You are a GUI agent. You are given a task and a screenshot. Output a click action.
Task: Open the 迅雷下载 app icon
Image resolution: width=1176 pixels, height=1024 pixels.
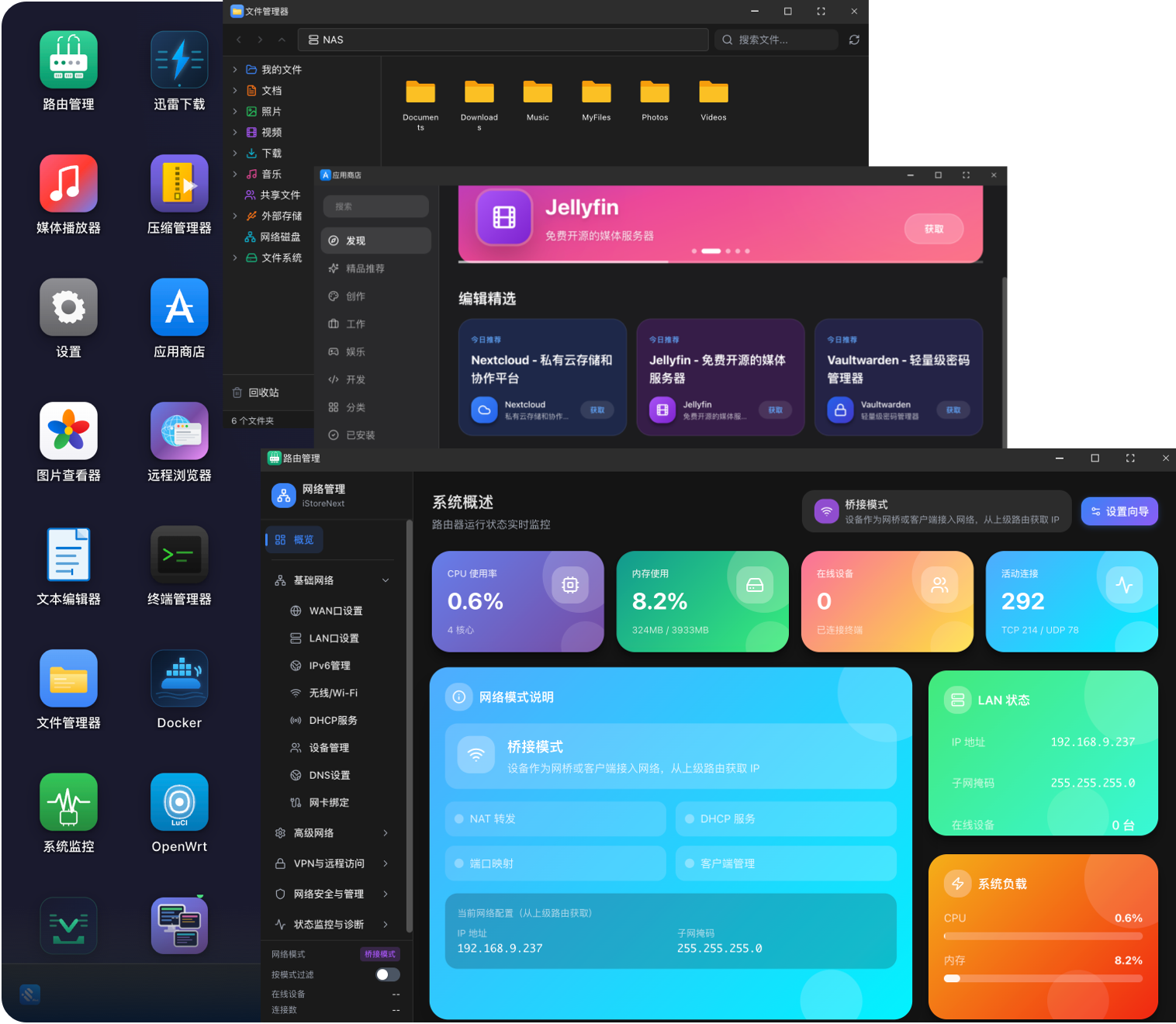click(x=179, y=61)
